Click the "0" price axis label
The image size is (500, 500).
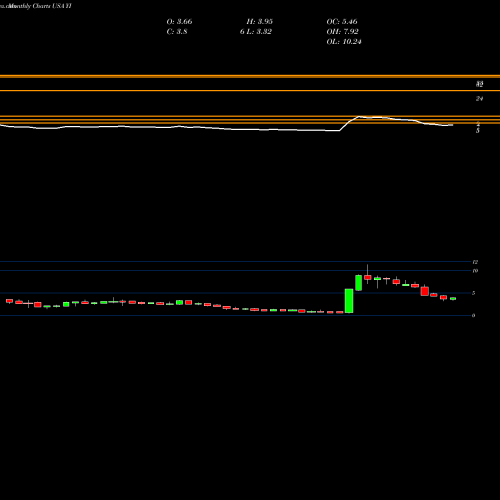point(474,315)
